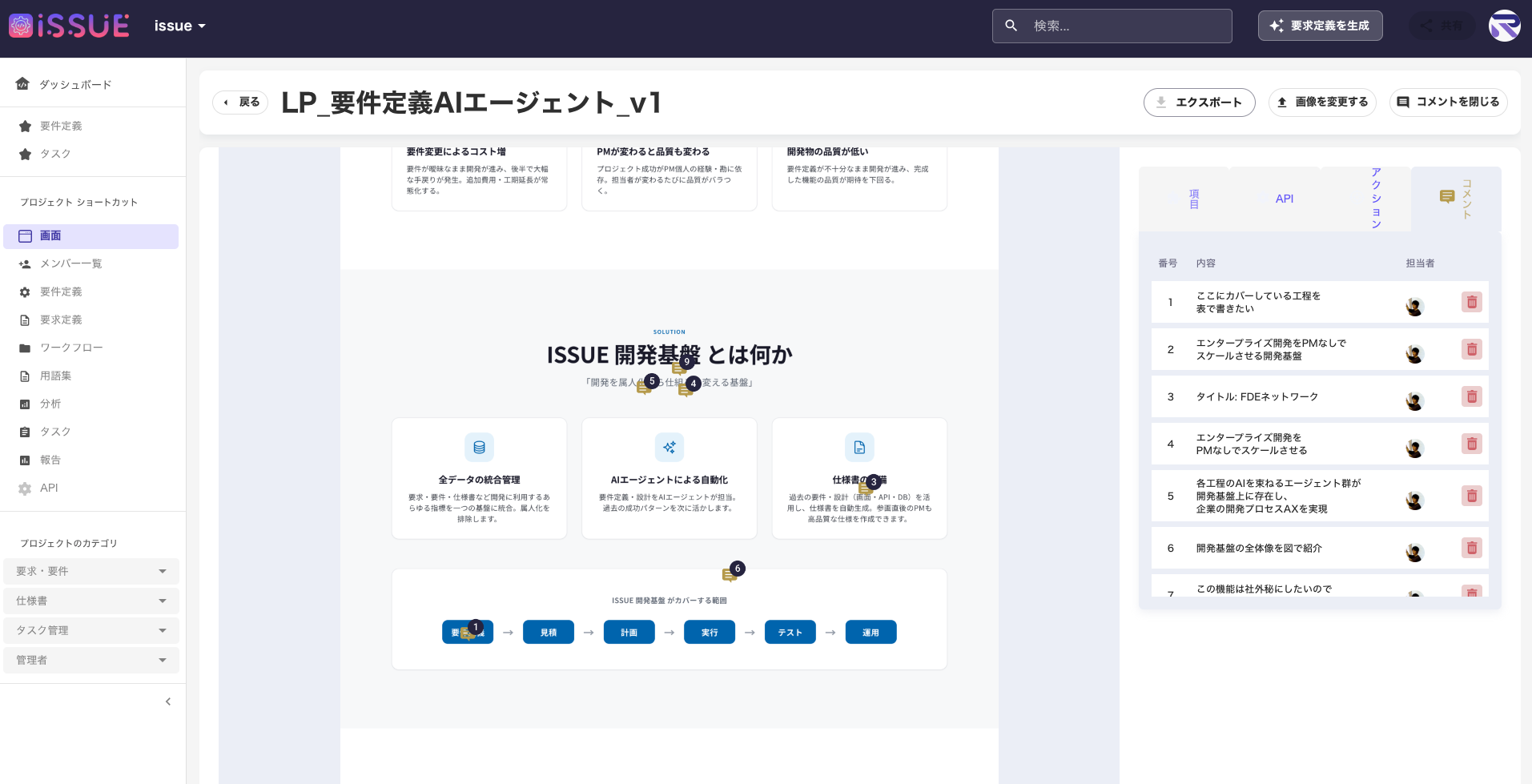The image size is (1532, 784).
Task: Open the issue project dropdown
Action: coord(179,25)
